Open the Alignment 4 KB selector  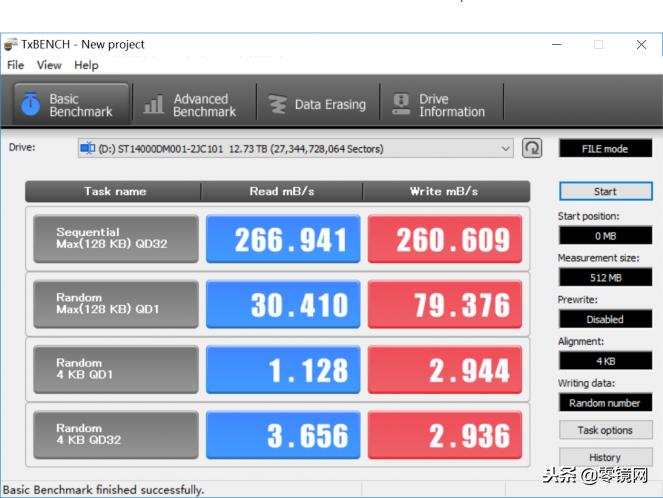[x=604, y=361]
